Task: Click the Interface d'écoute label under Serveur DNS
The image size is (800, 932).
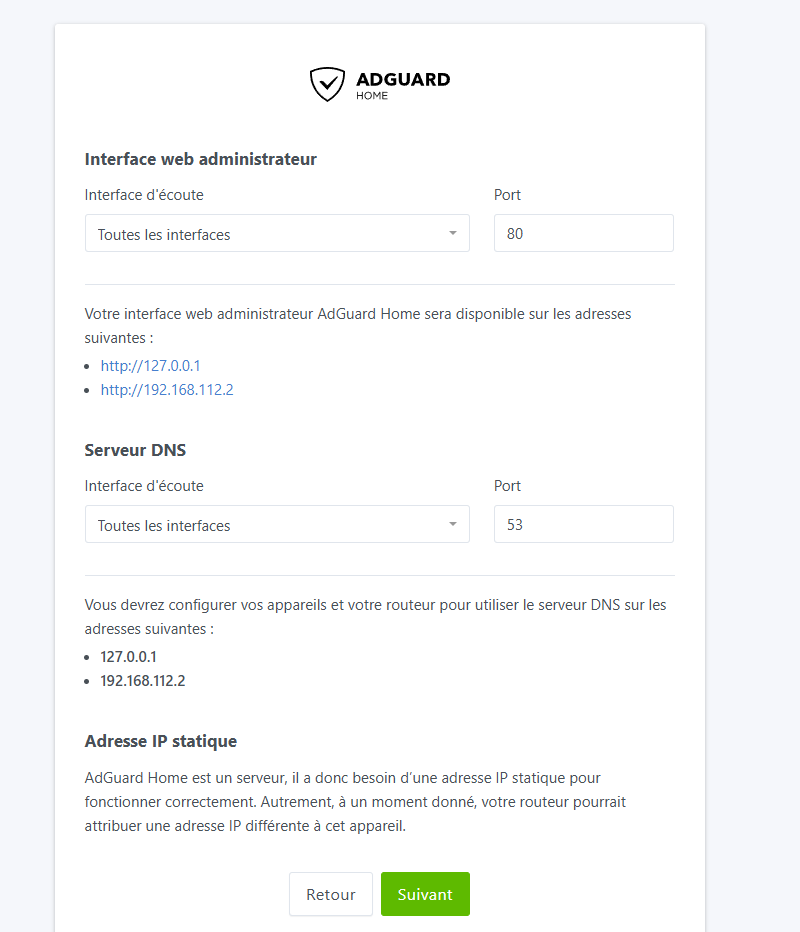Action: (x=144, y=486)
